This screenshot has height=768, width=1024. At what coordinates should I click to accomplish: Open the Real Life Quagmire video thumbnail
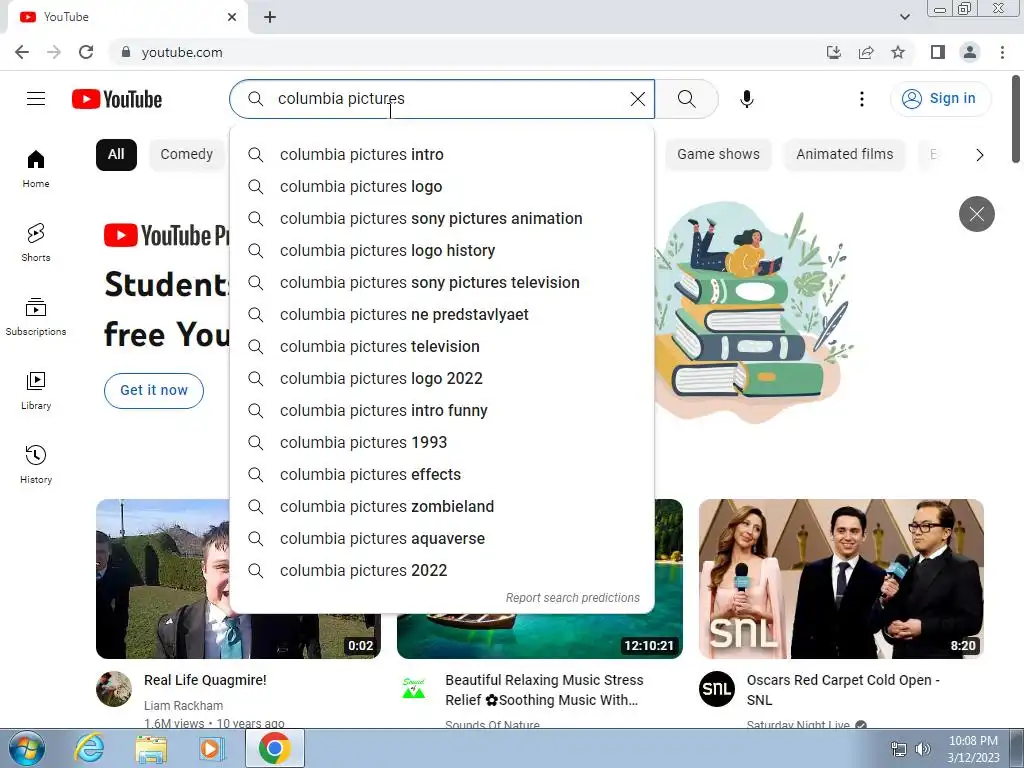pos(163,579)
